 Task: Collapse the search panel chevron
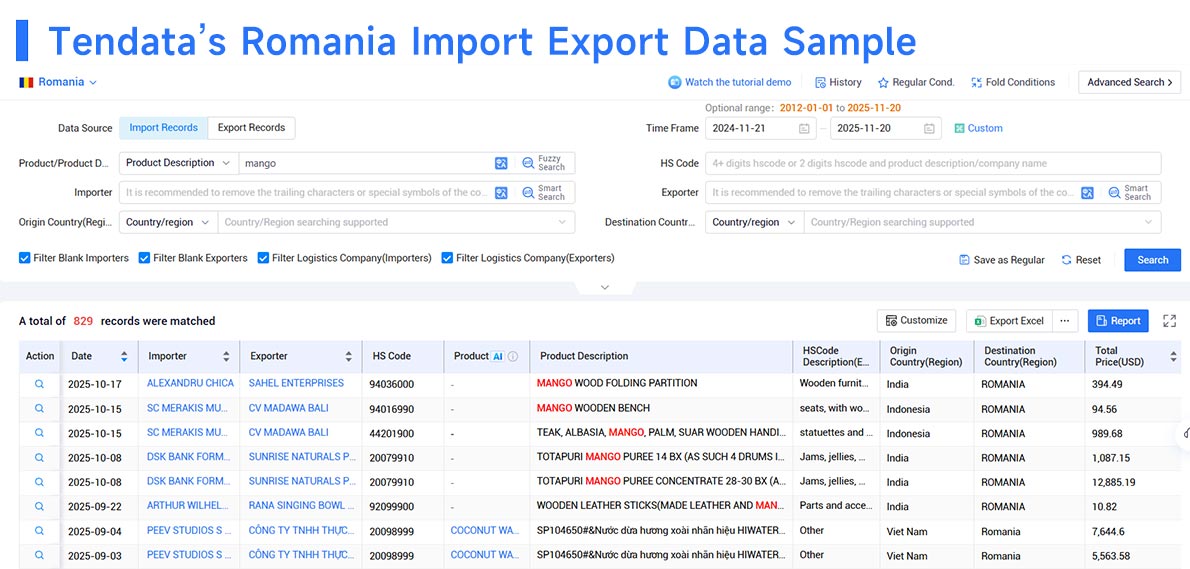click(605, 288)
